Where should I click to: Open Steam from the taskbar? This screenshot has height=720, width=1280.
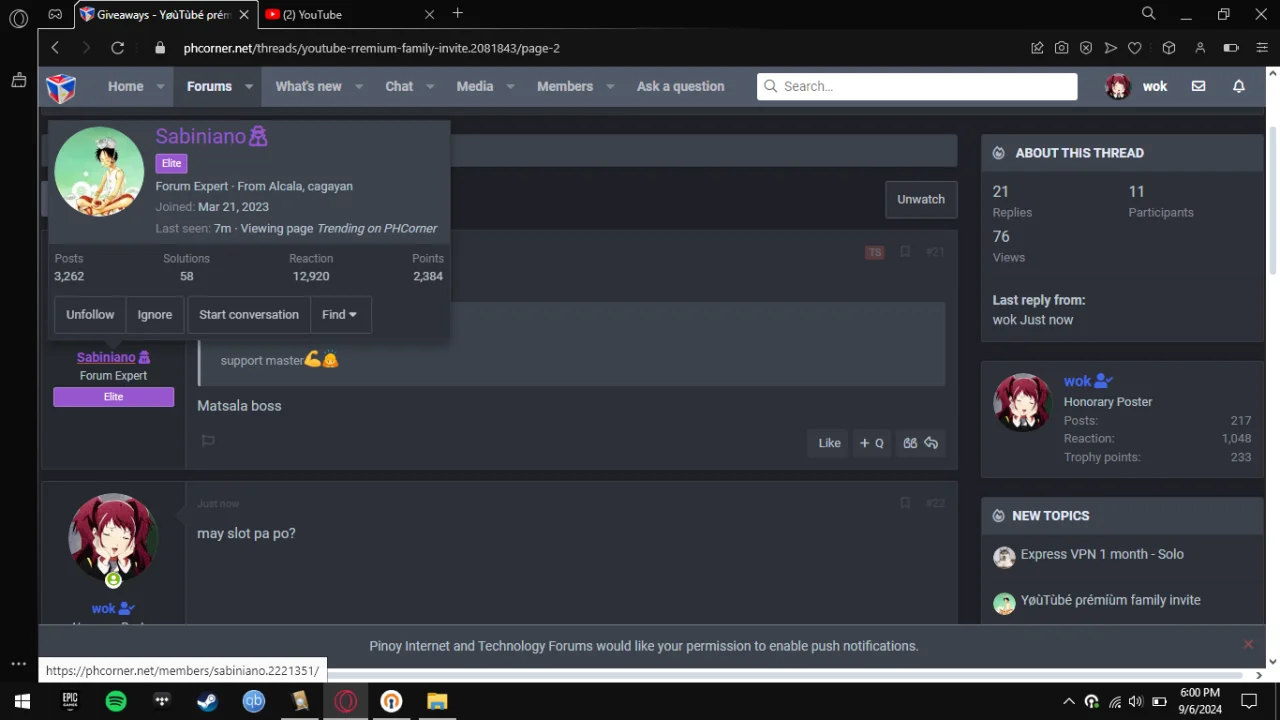[207, 701]
